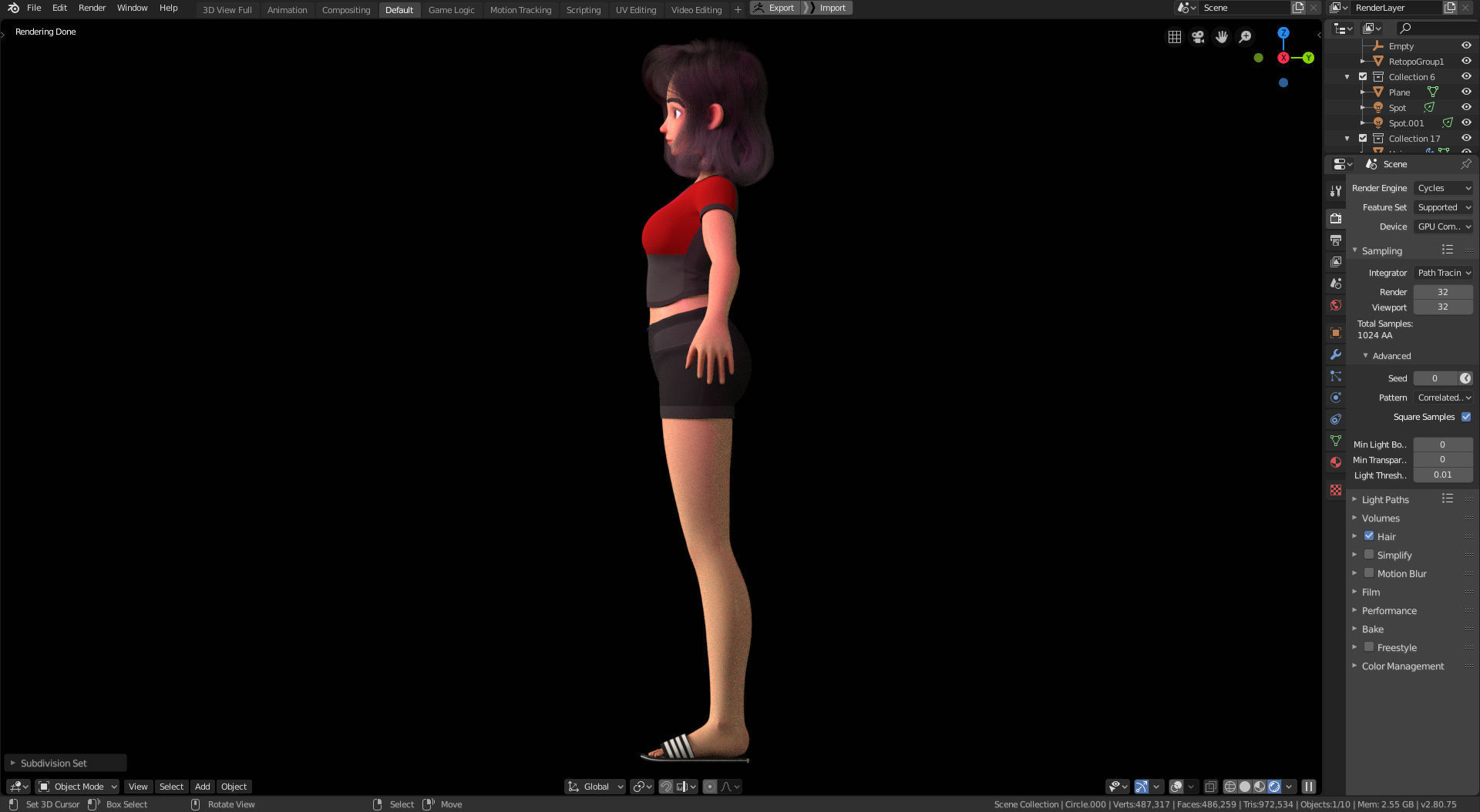Image resolution: width=1480 pixels, height=812 pixels.
Task: Click the properties editor pin icon
Action: pyautogui.click(x=1465, y=164)
